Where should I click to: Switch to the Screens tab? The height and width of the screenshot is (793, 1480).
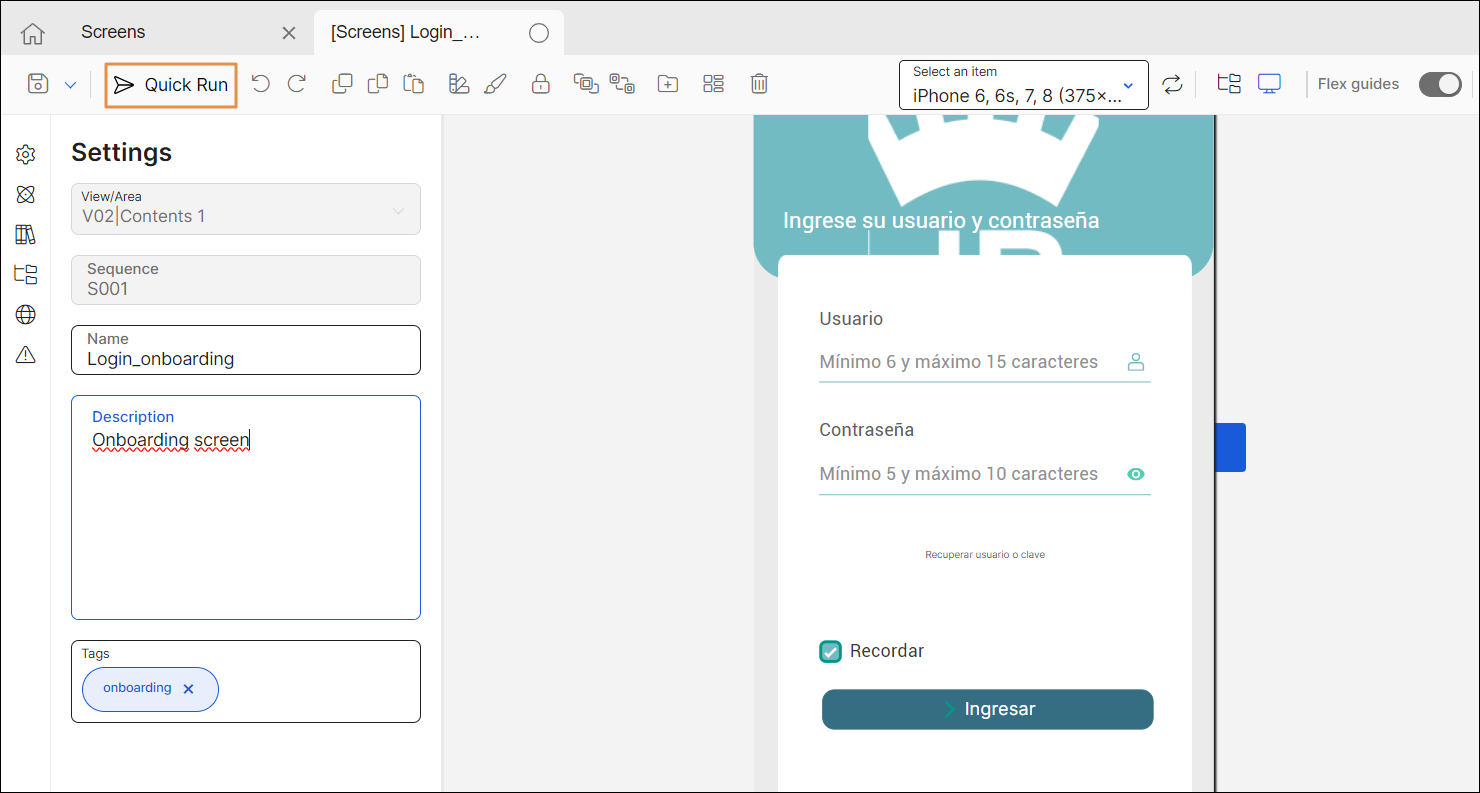[113, 32]
